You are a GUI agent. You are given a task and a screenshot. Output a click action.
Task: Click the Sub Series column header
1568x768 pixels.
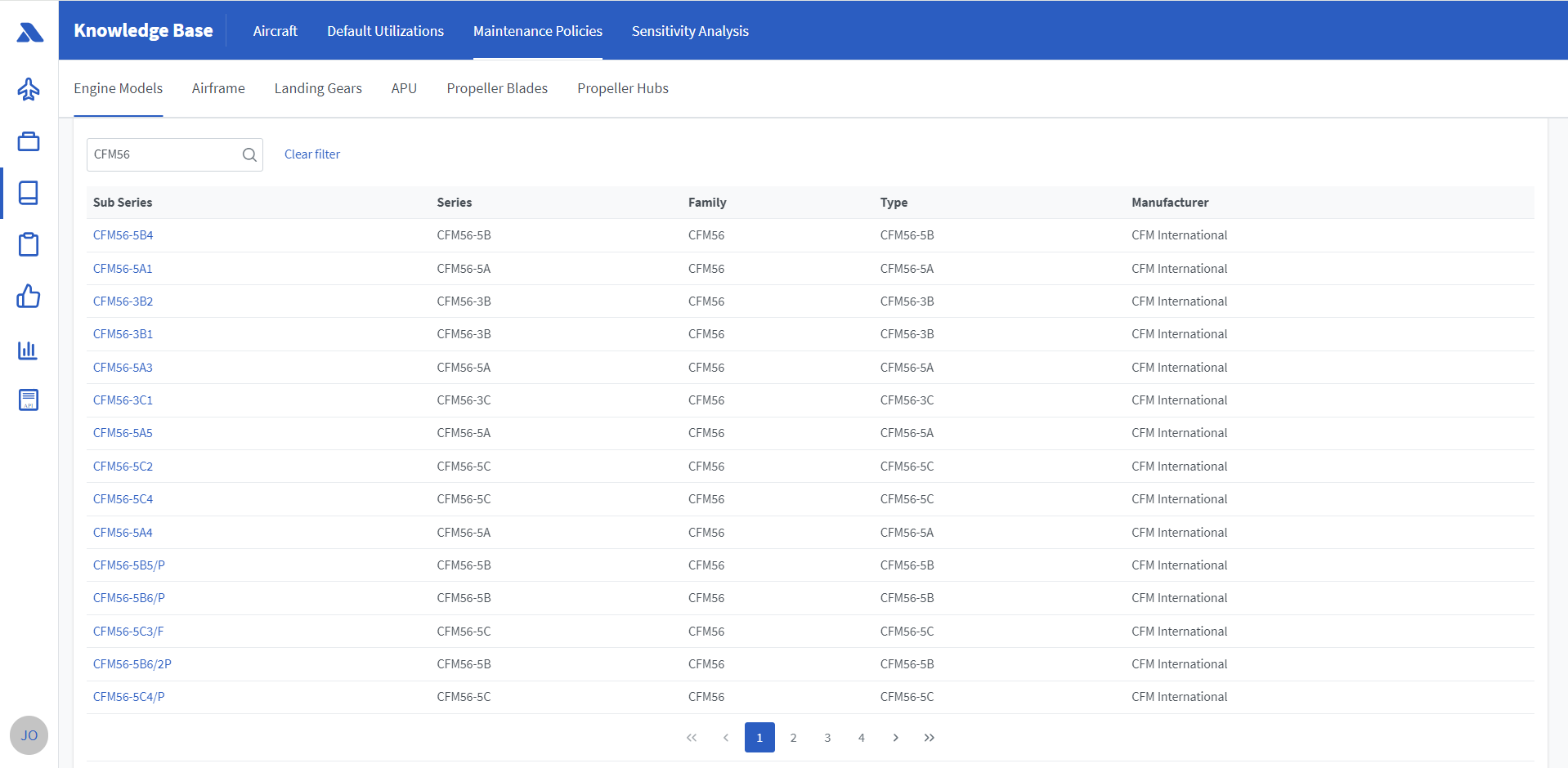[x=123, y=203]
